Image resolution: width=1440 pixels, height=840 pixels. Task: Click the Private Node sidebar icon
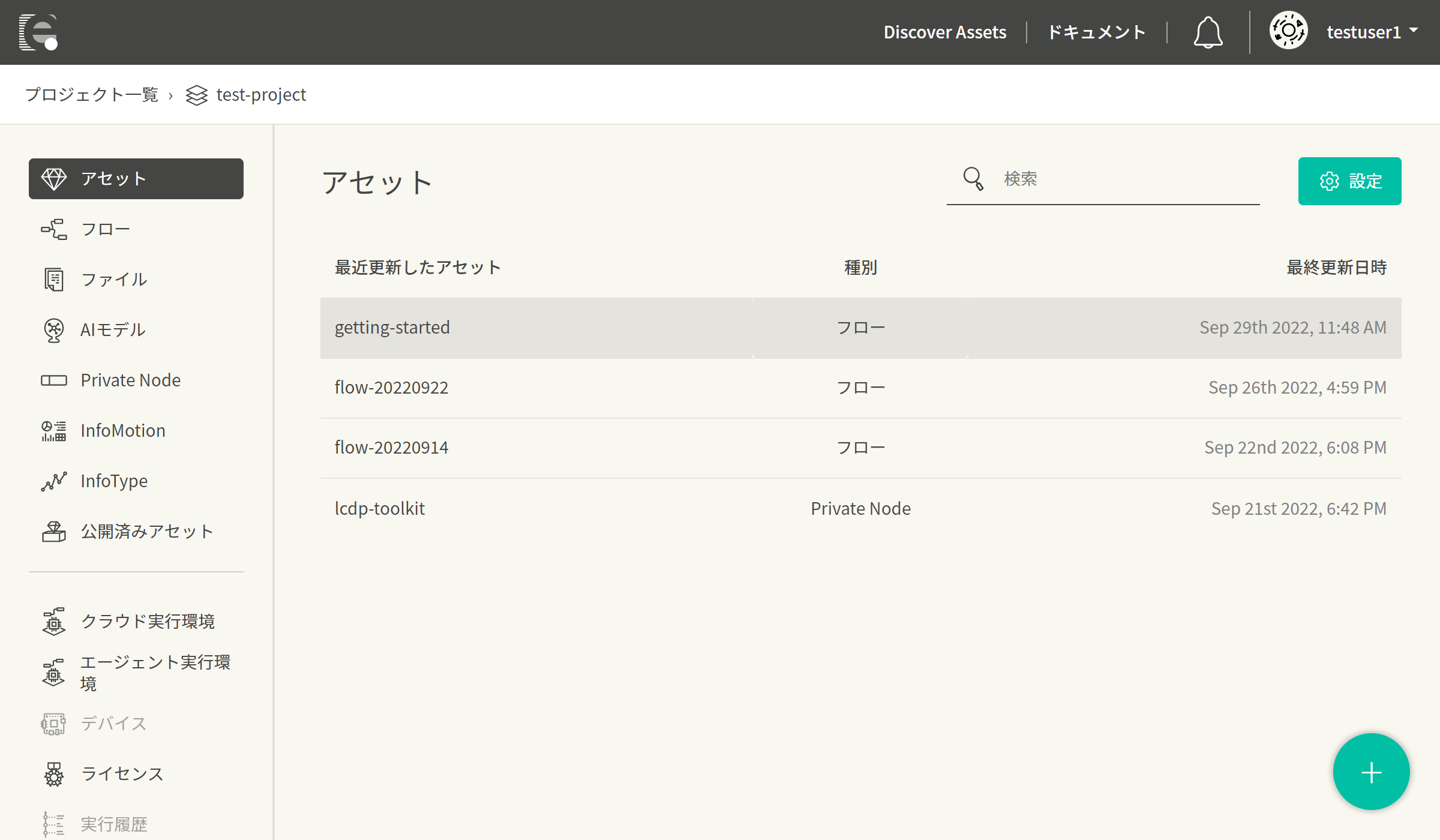[x=54, y=380]
